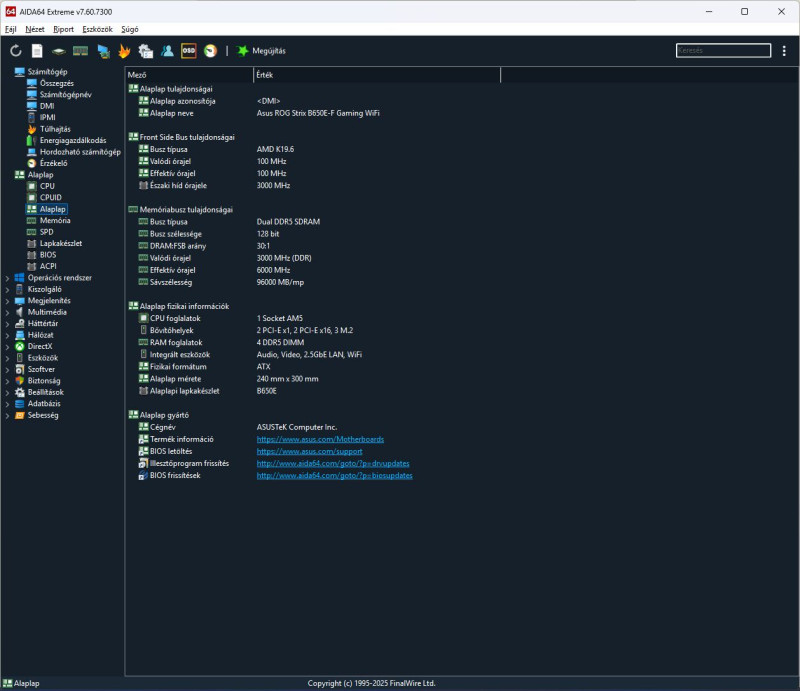This screenshot has width=800, height=691.
Task: Open the memory benchmark RAM icon
Action: tap(81, 51)
